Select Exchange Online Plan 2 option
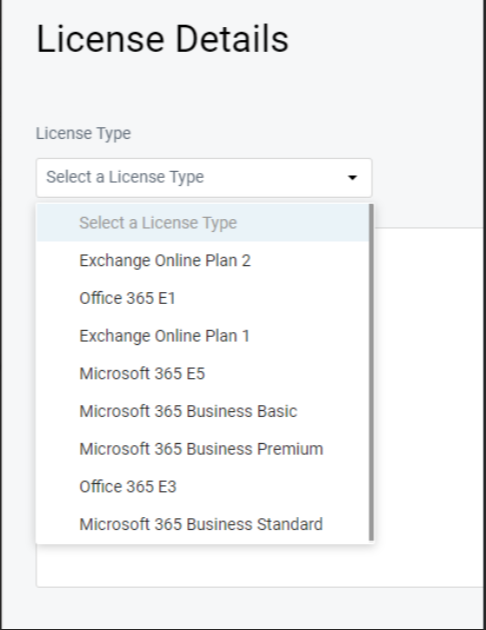486x630 pixels. (202, 260)
